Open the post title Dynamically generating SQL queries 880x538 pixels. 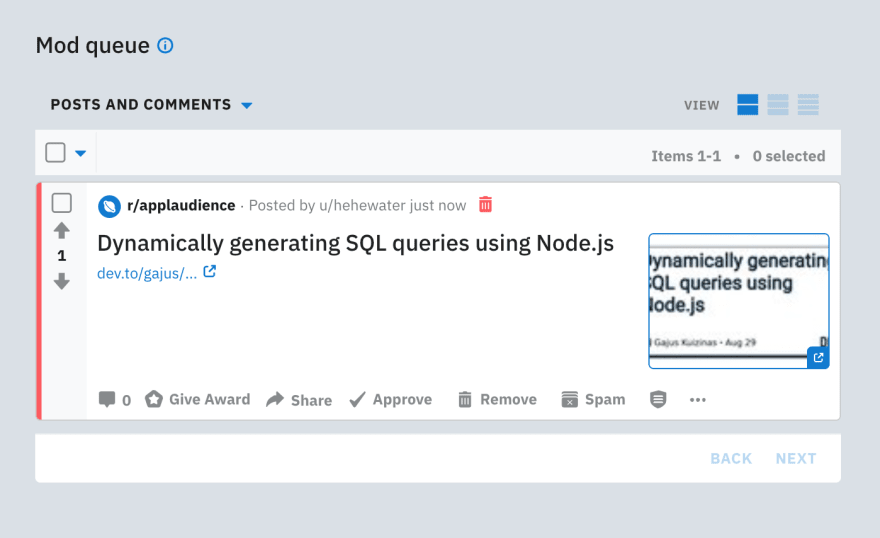tap(355, 243)
